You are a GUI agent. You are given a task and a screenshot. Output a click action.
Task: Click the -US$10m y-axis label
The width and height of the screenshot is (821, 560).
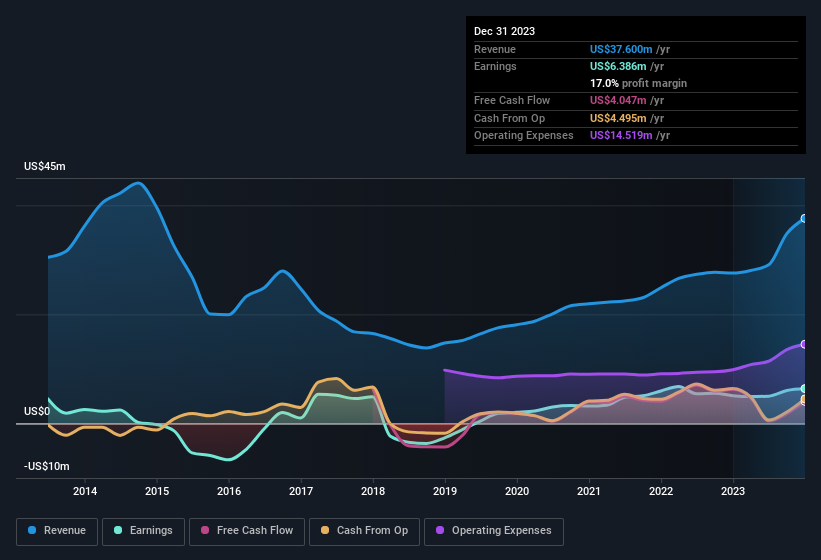click(47, 467)
